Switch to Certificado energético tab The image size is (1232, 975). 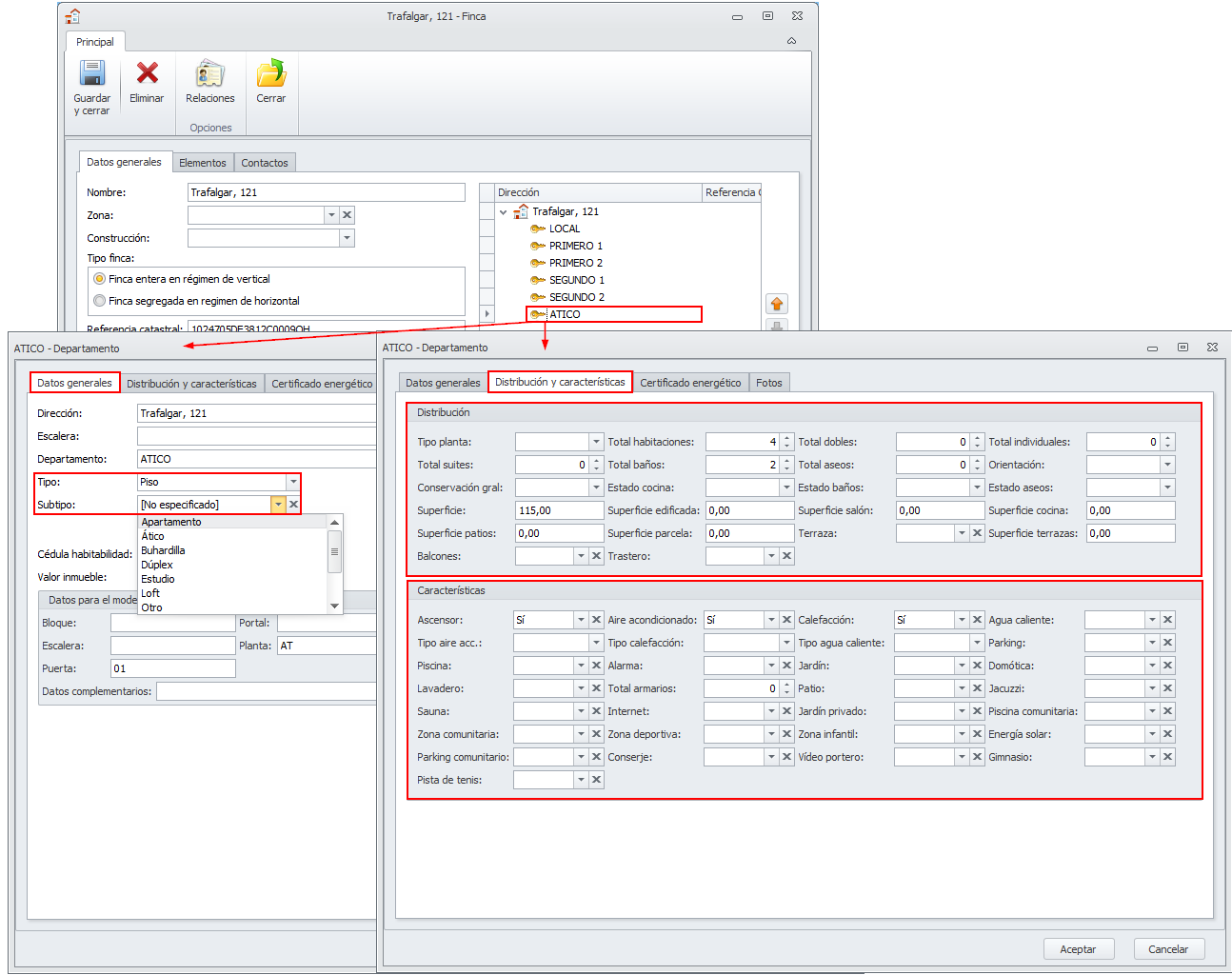click(x=690, y=383)
